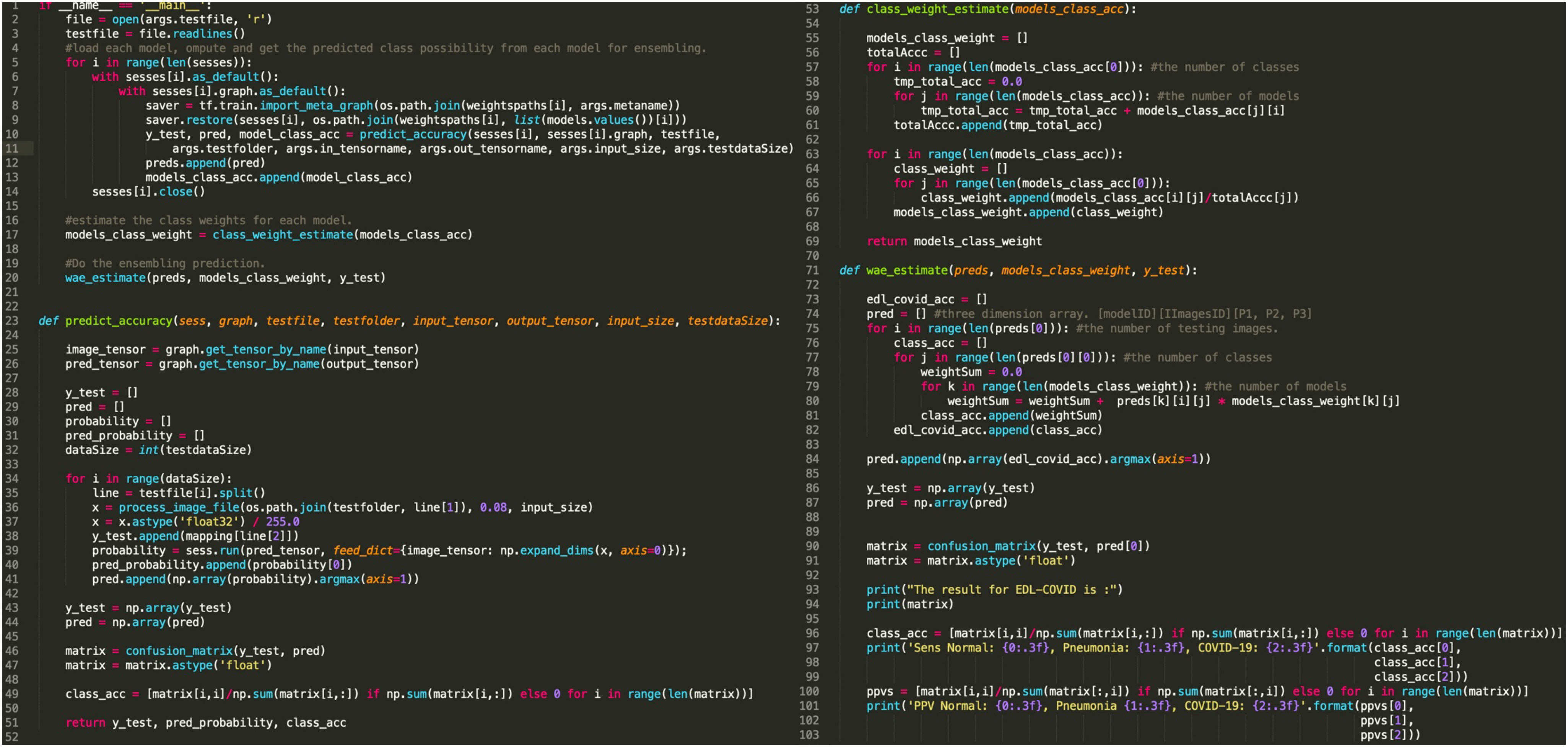Click 'wae_estimate(preds, models_class_weight, y_test)' call on line 20

[225, 278]
